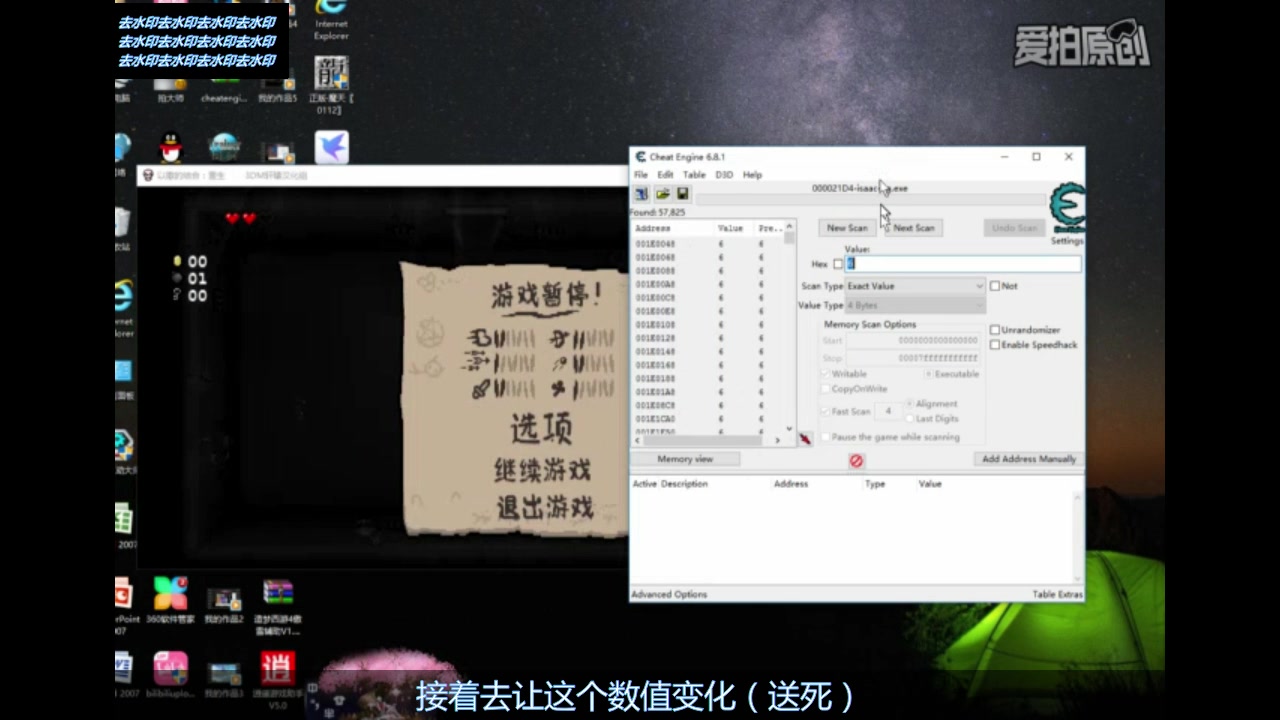This screenshot has height=720, width=1280.
Task: Open the 360软件管家 desktop icon
Action: [x=170, y=592]
